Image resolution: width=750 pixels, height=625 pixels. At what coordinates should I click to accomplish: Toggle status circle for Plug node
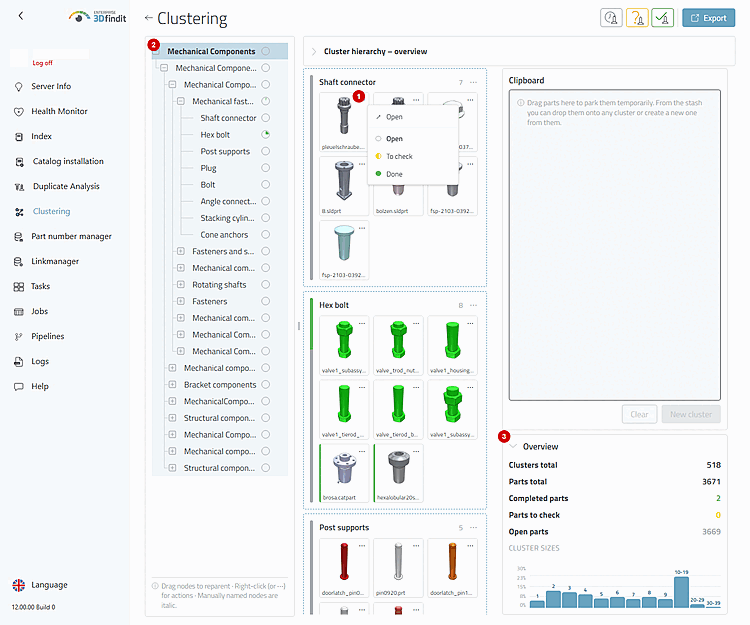click(265, 168)
